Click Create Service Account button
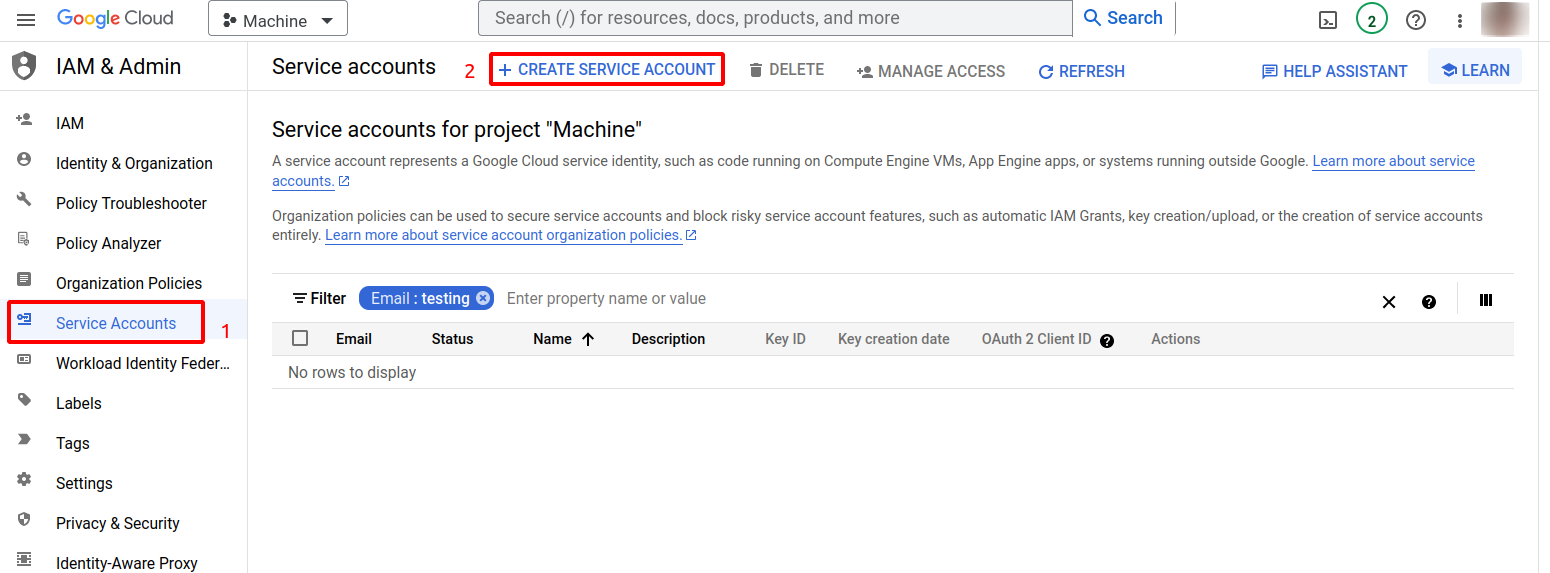Screen dimensions: 1550x573 [x=606, y=70]
